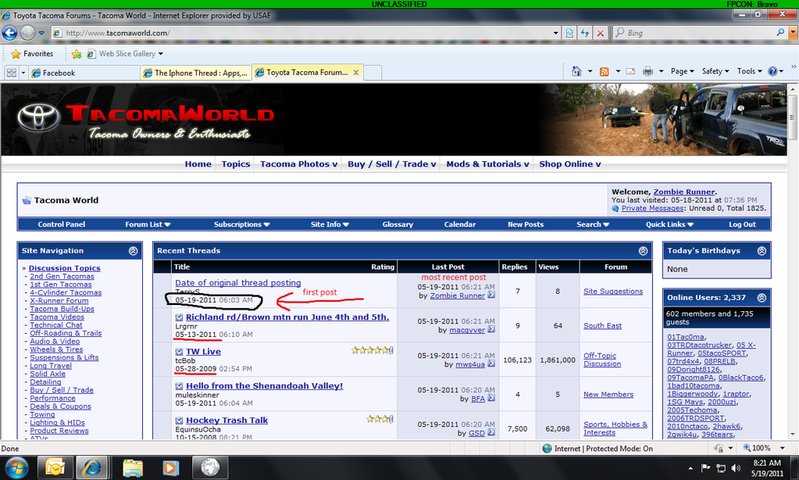Image resolution: width=799 pixels, height=480 pixels.
Task: Click checkbox icon beside Richland rd thread
Action: point(179,317)
